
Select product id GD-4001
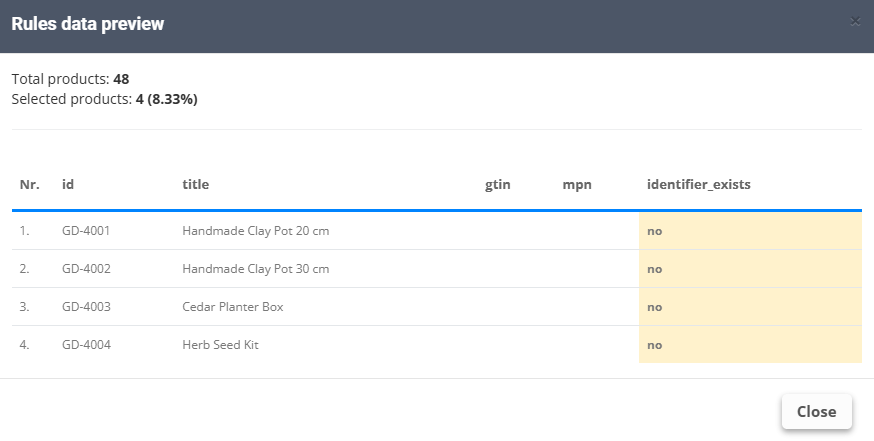86,231
